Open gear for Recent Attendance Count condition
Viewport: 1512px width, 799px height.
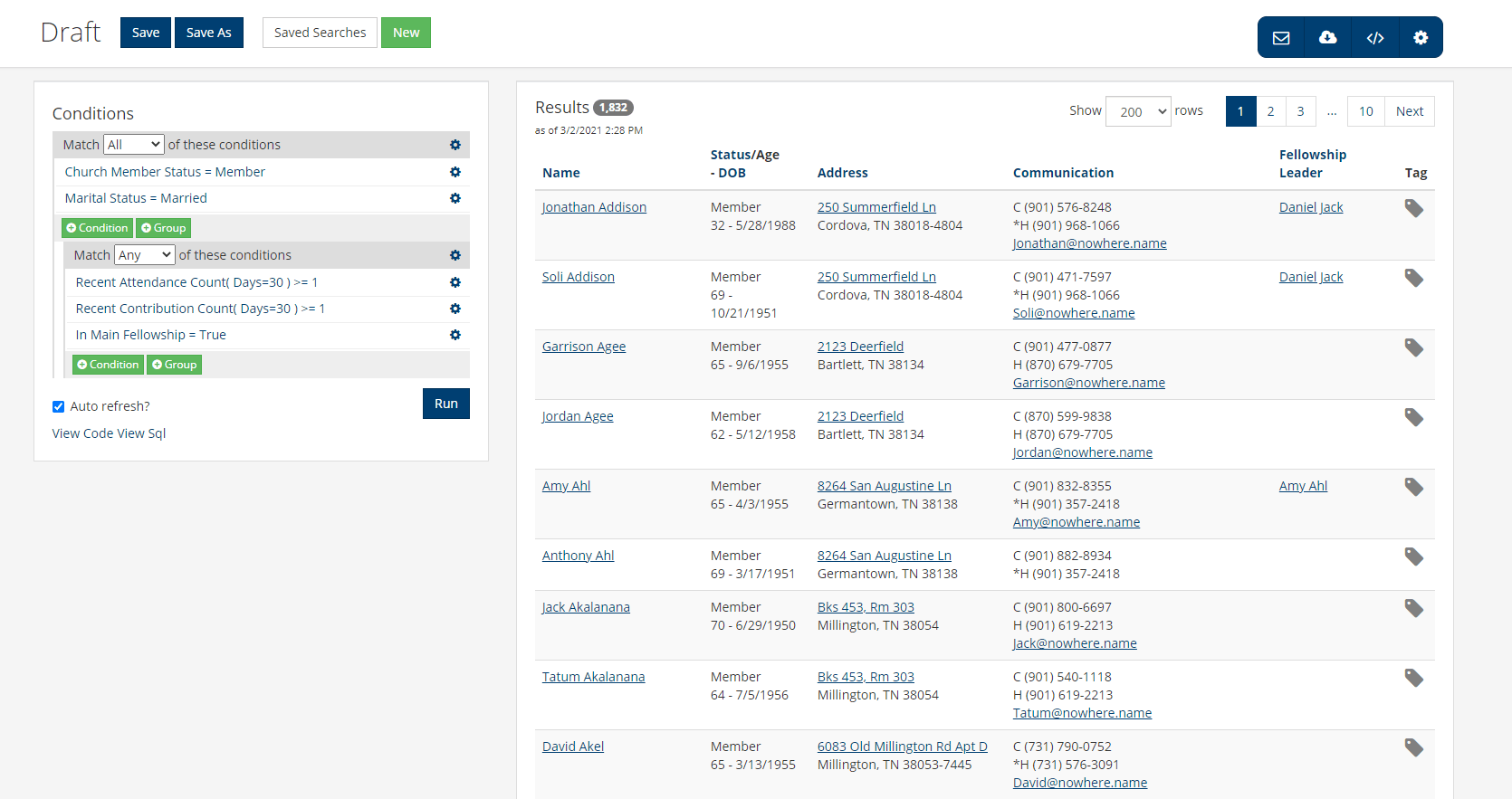455,282
